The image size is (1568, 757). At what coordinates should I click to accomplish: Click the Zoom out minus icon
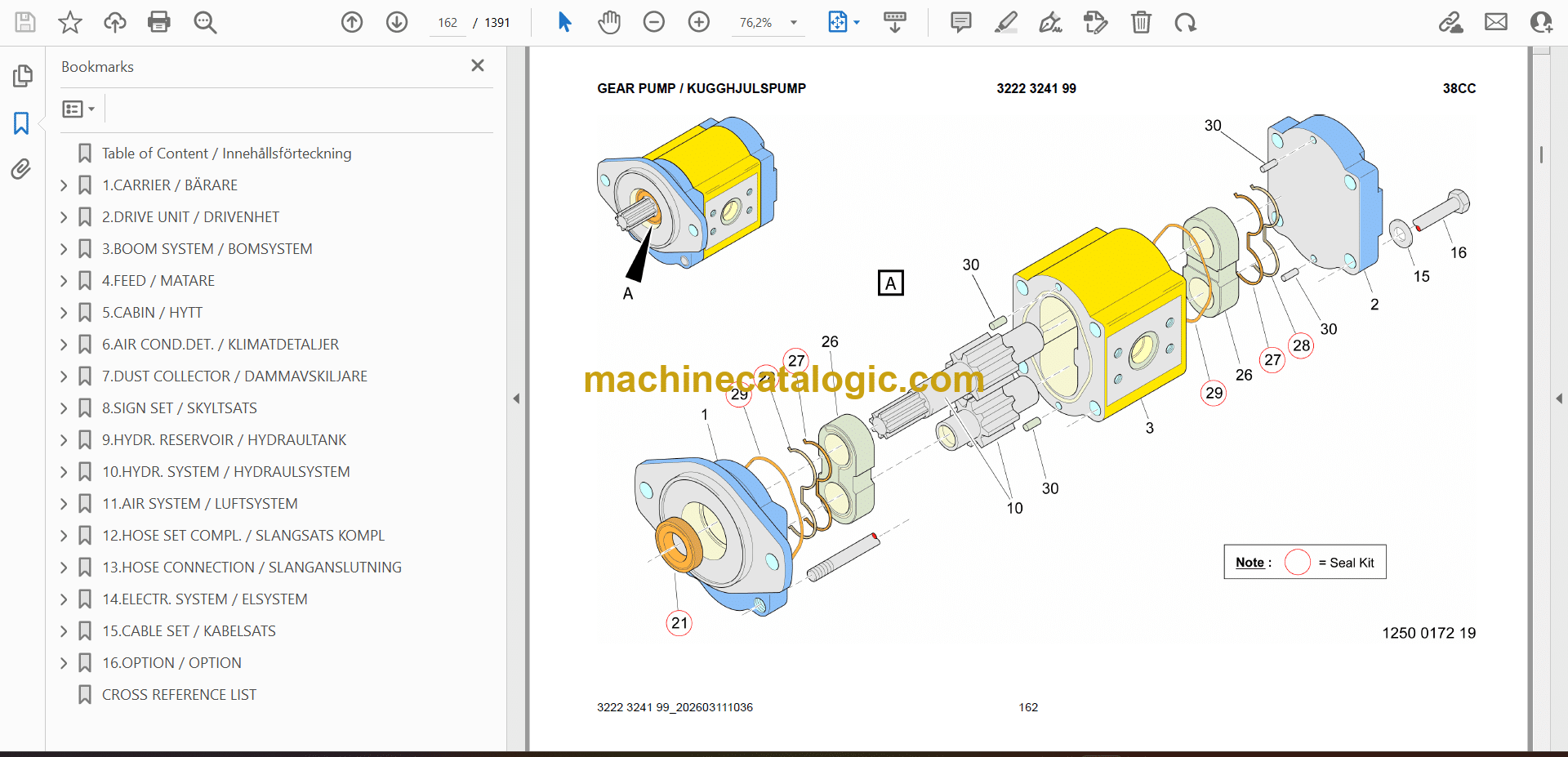click(x=653, y=22)
